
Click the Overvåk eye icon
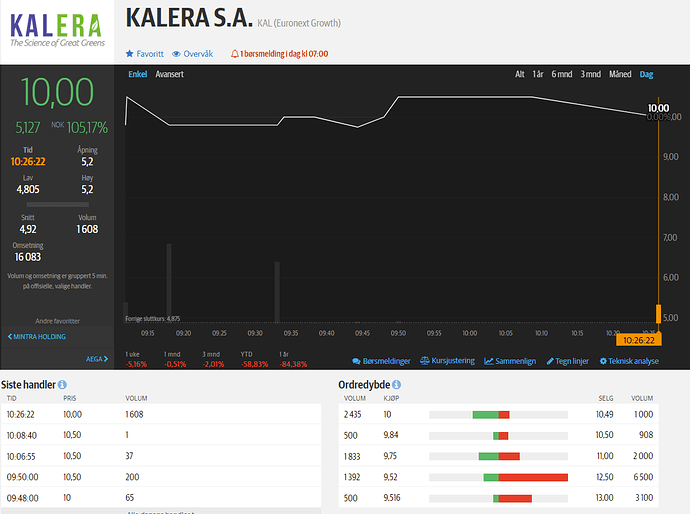click(176, 54)
